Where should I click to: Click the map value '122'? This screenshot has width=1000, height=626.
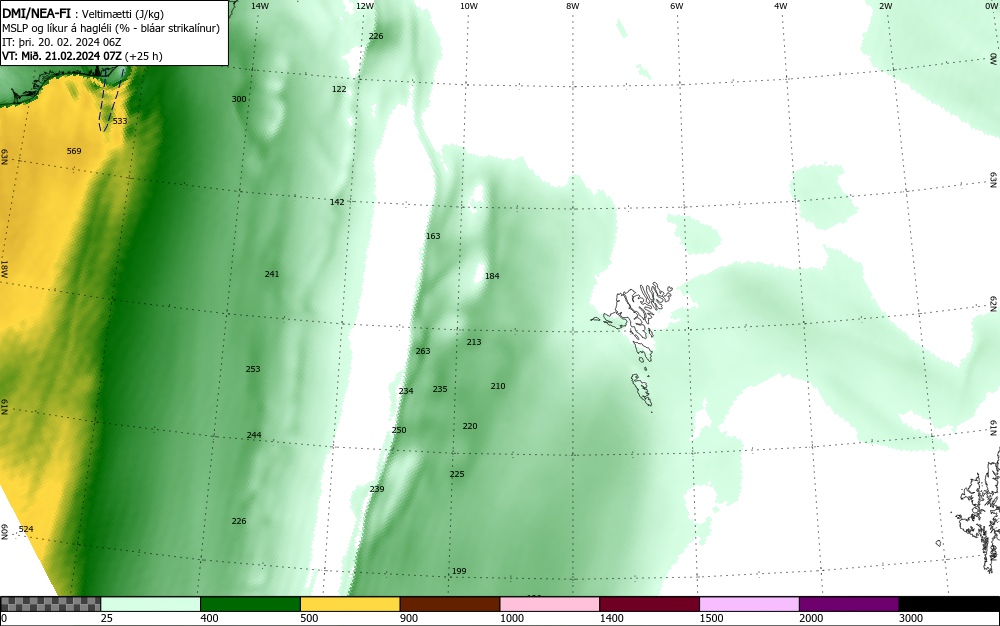pos(339,89)
